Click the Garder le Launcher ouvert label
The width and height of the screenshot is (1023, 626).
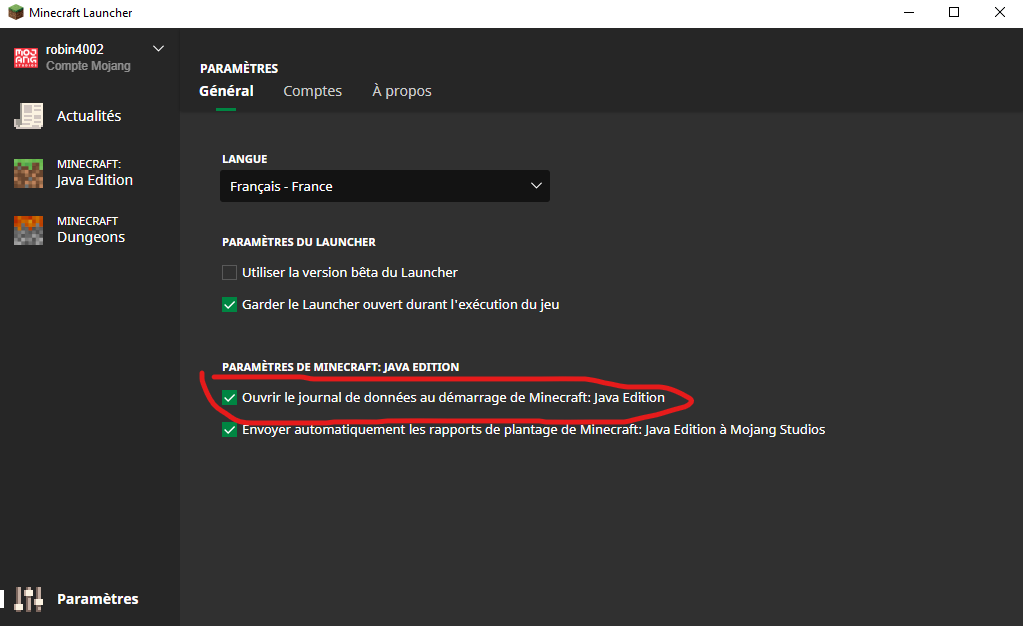(401, 304)
